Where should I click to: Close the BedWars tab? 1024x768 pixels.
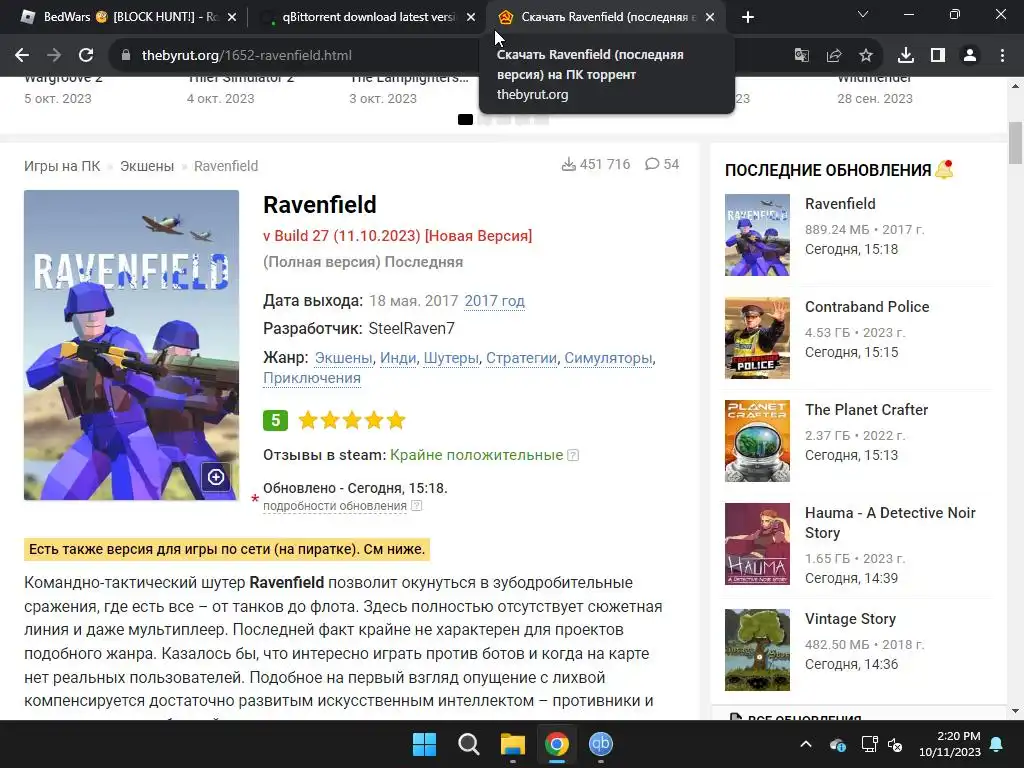click(x=232, y=18)
